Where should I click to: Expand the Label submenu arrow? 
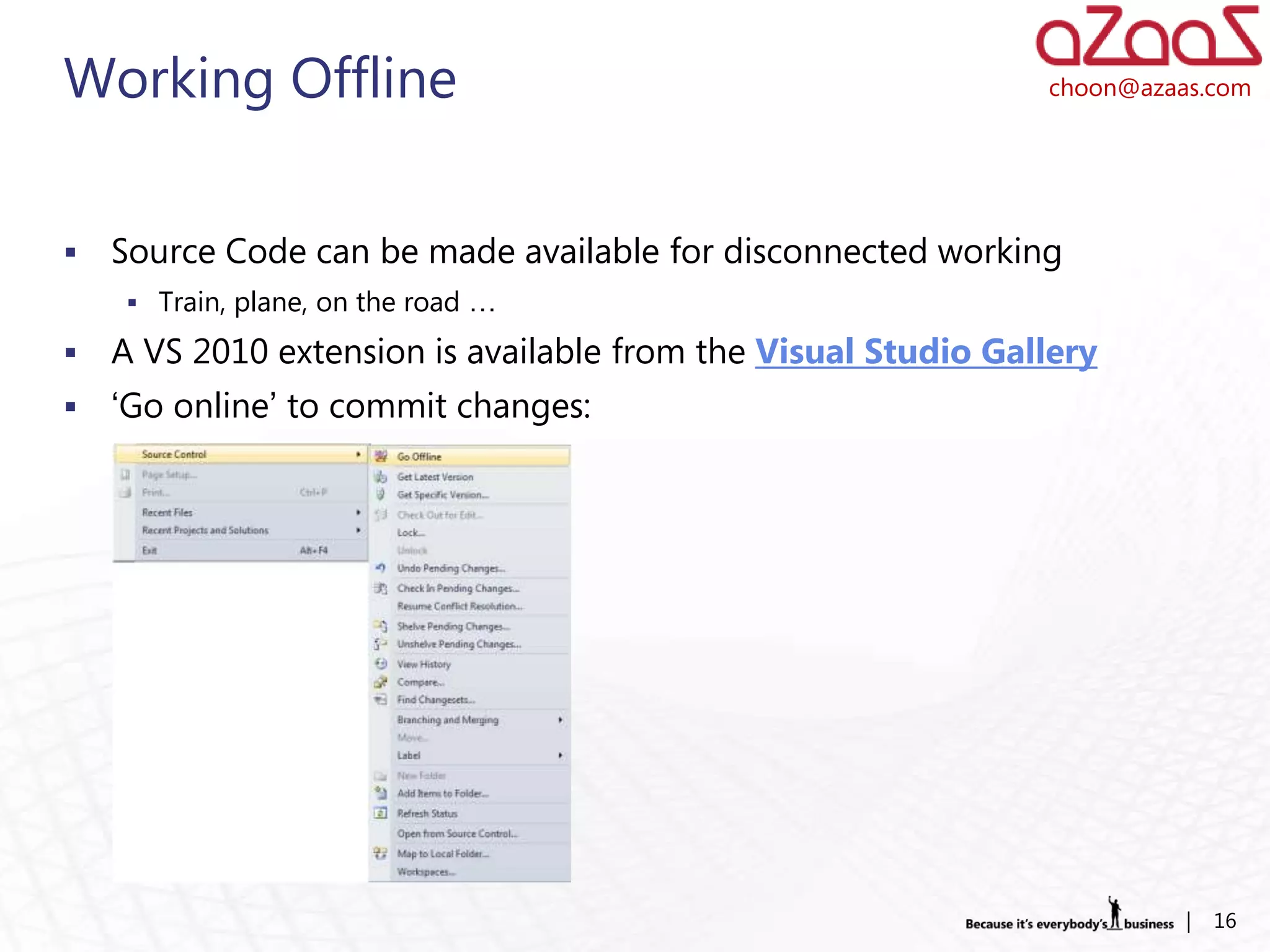[560, 755]
